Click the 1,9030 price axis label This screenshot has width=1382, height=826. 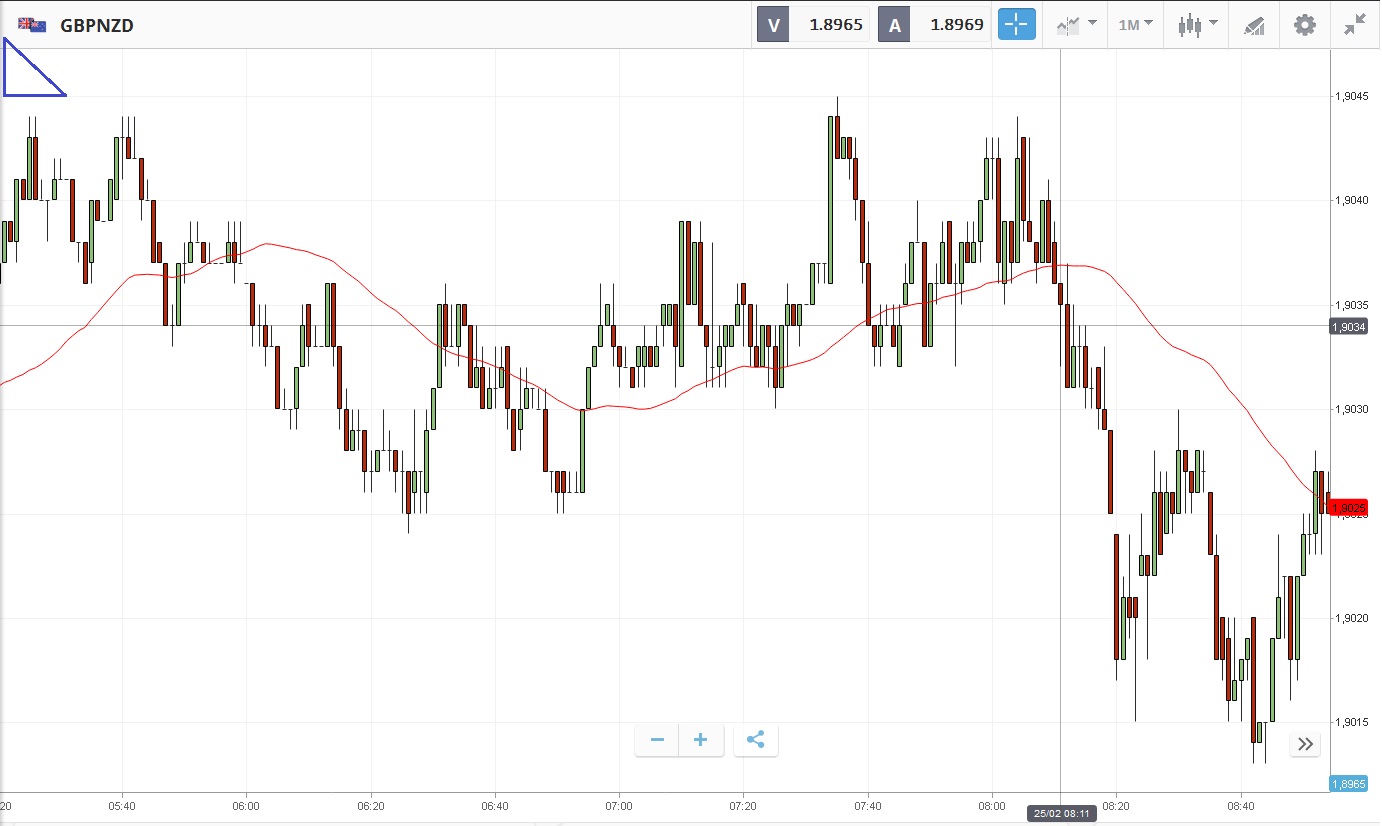pyautogui.click(x=1351, y=409)
